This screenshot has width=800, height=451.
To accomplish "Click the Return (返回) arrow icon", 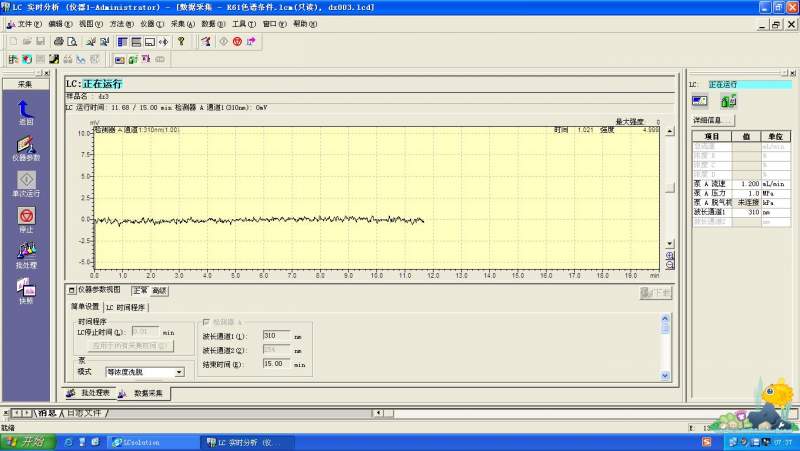I will click(26, 108).
